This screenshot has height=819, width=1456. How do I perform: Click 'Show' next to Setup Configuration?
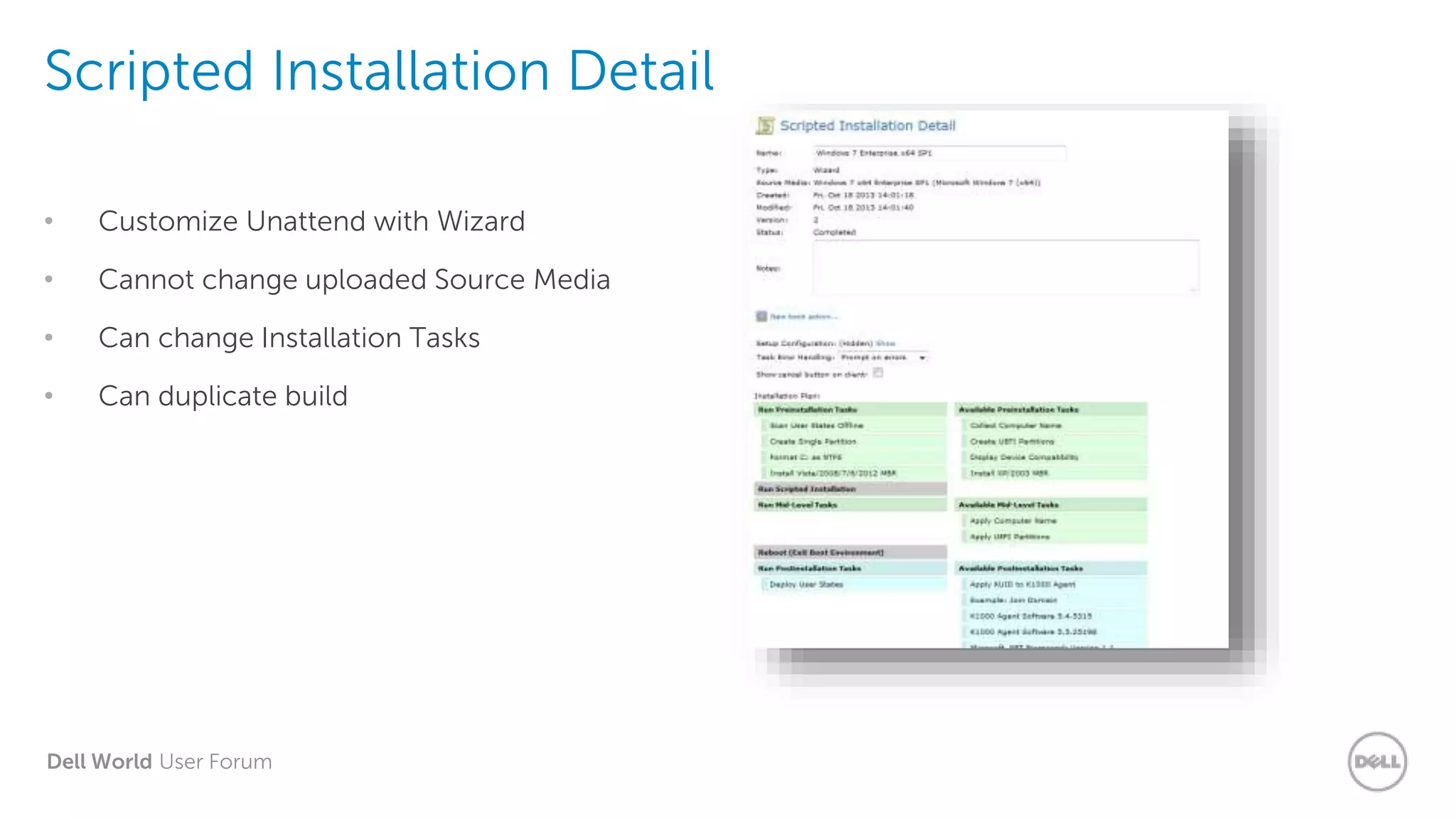pyautogui.click(x=886, y=343)
